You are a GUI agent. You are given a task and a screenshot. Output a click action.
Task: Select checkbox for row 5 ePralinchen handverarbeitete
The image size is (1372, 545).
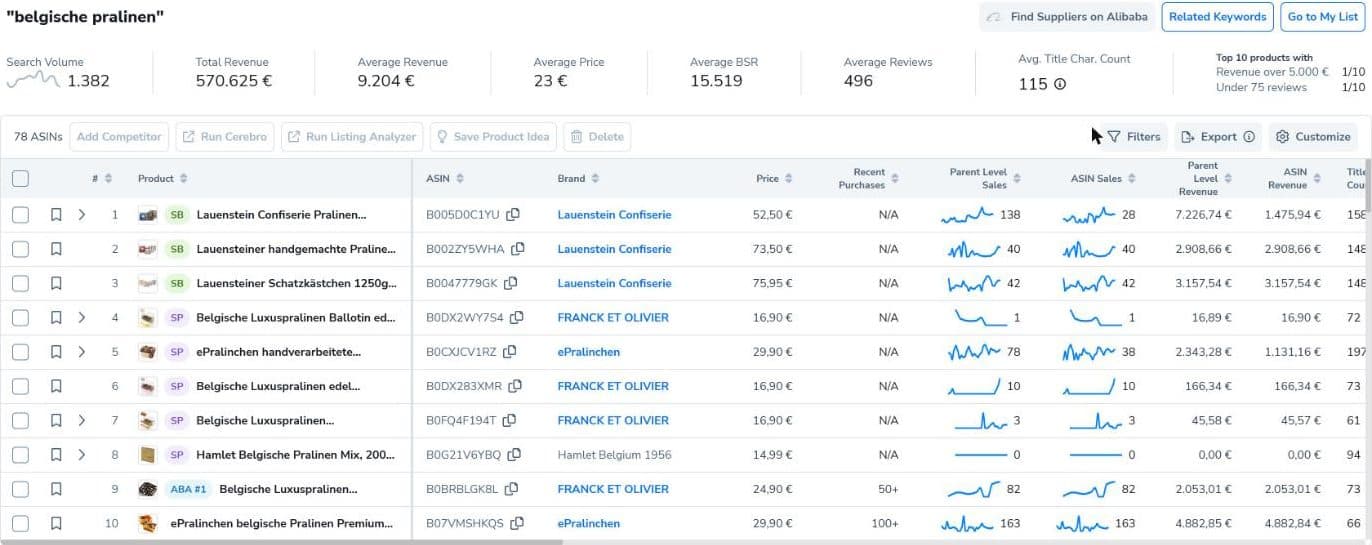(x=20, y=352)
